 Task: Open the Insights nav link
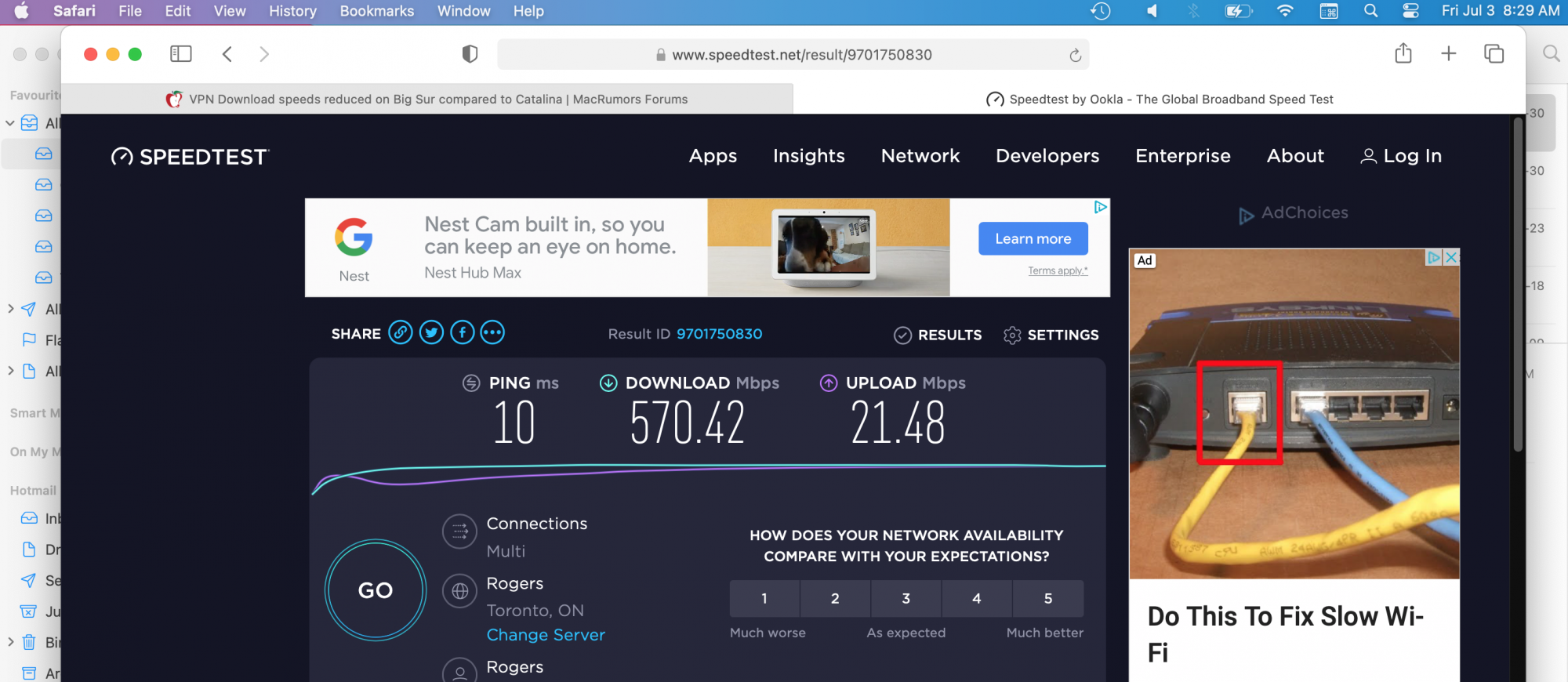(808, 156)
